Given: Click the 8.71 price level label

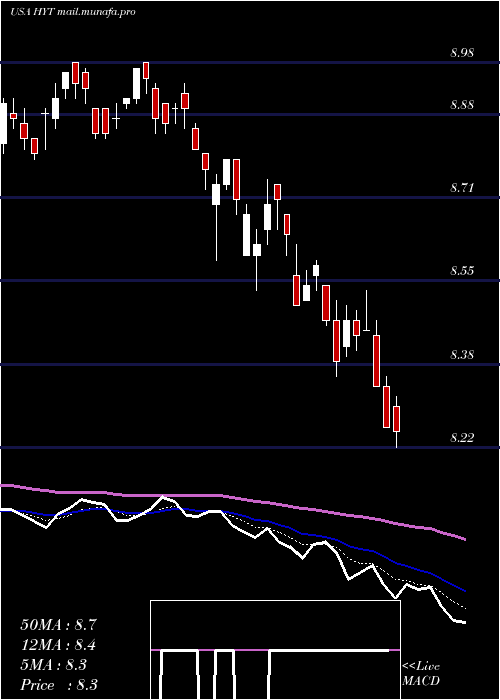Looking at the screenshot, I should 462,188.
